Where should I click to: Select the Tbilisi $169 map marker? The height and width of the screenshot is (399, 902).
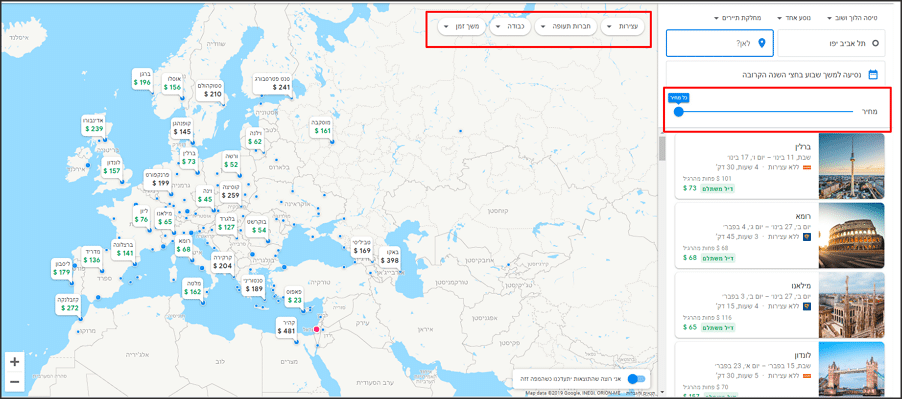(362, 246)
